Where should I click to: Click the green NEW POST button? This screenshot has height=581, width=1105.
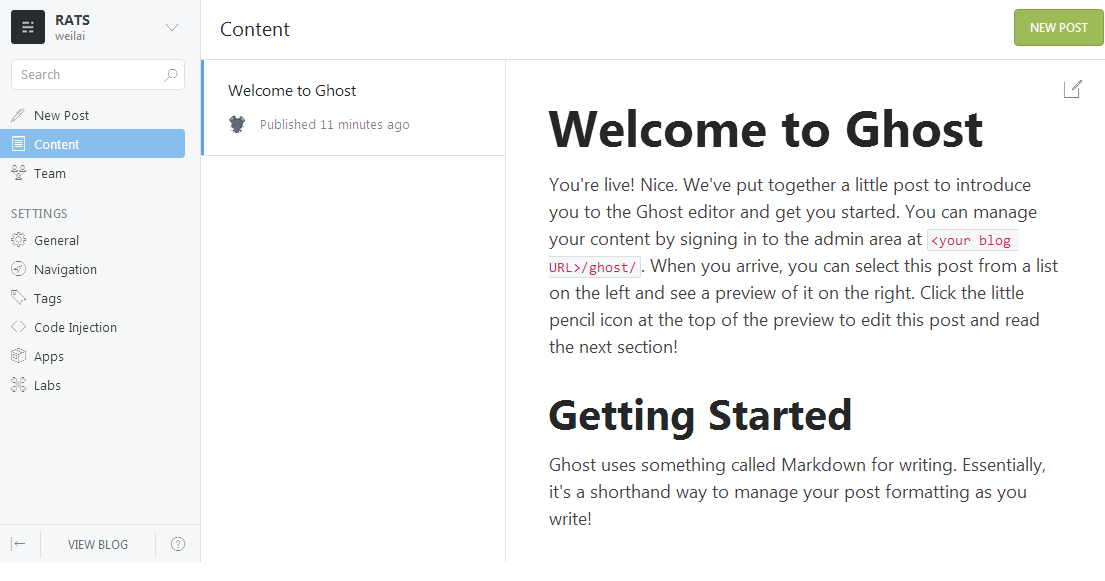pyautogui.click(x=1058, y=27)
